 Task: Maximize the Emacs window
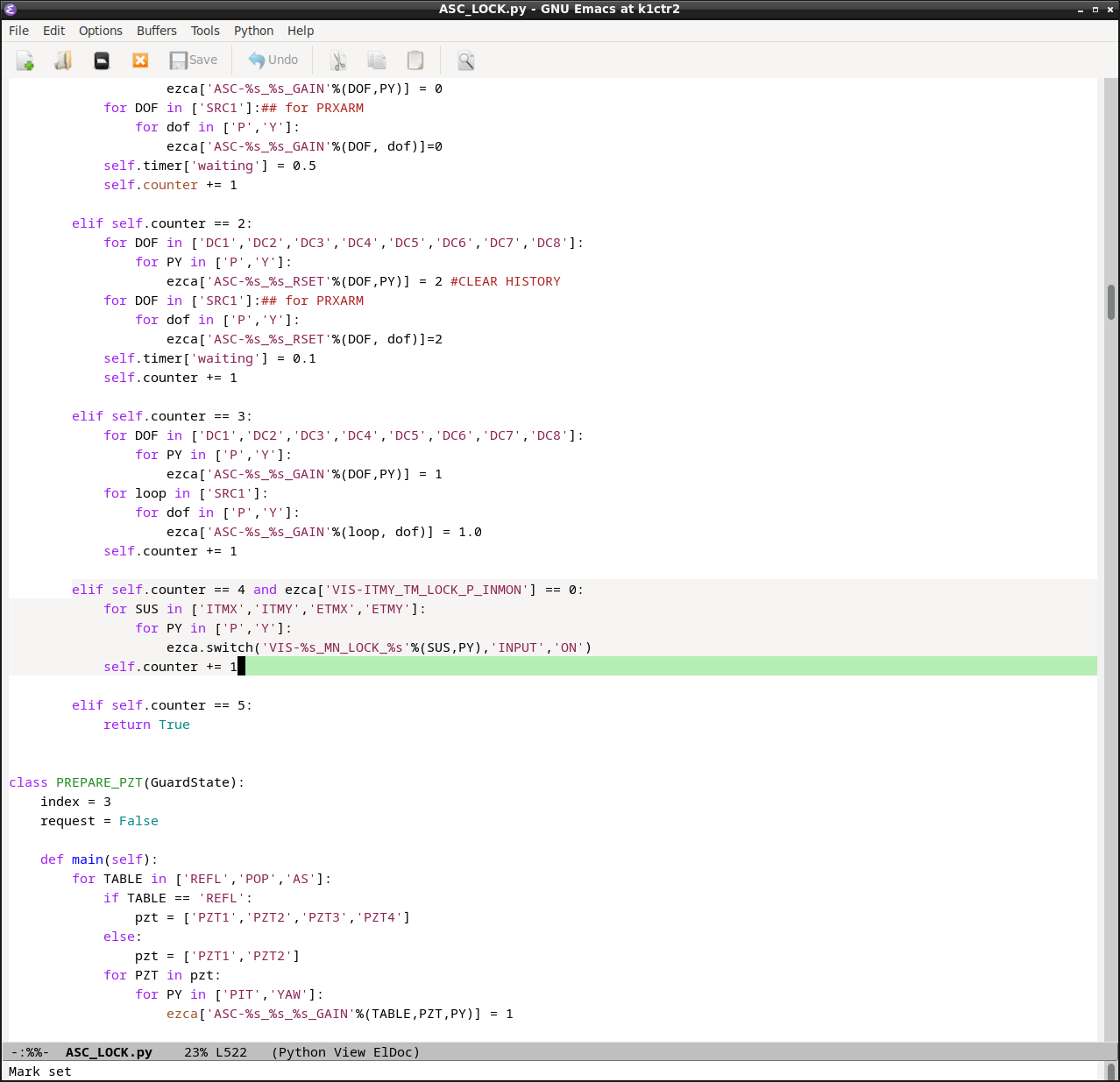click(1095, 10)
